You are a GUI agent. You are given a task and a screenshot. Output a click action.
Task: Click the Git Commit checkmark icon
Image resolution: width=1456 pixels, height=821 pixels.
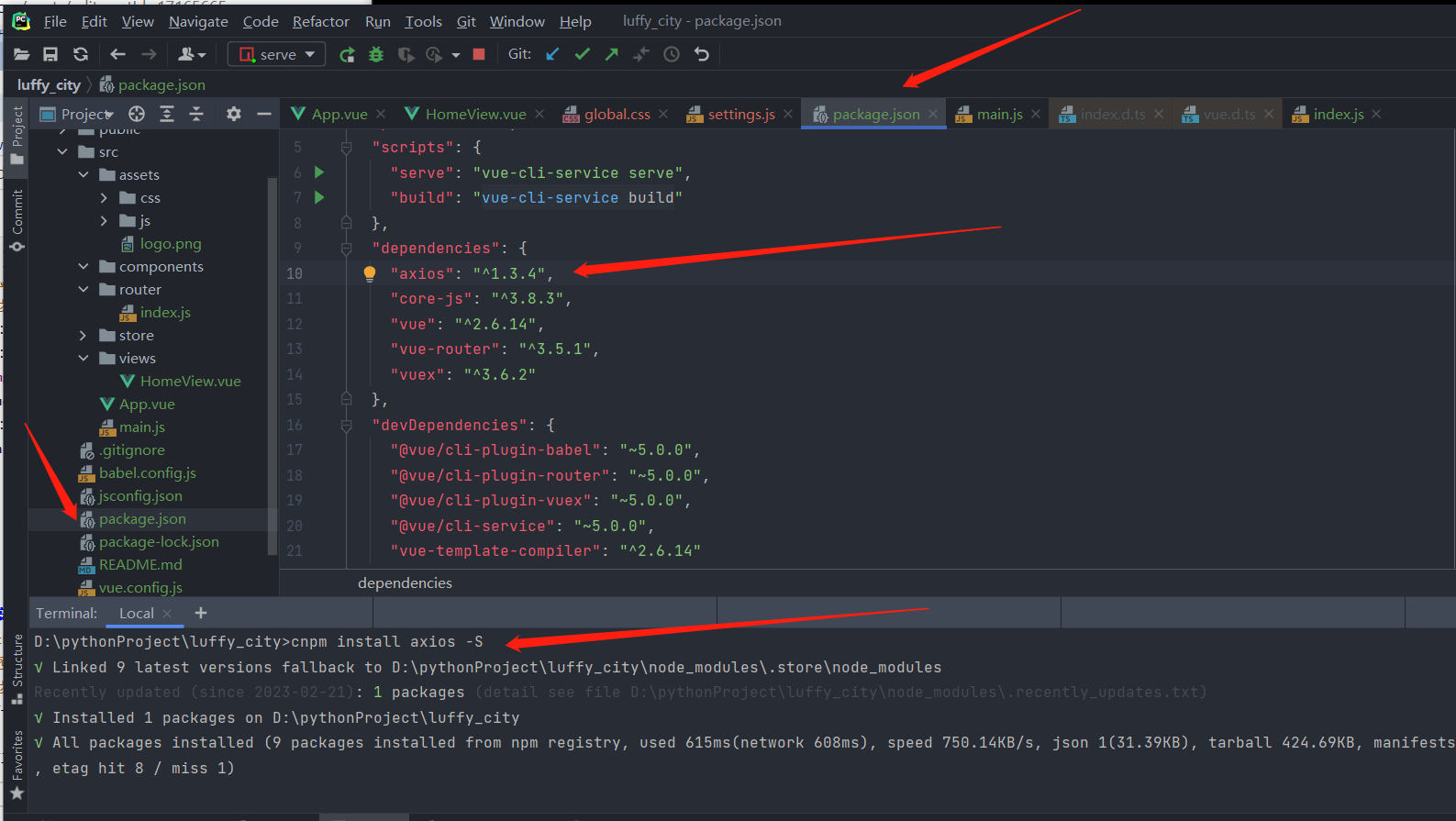(582, 55)
